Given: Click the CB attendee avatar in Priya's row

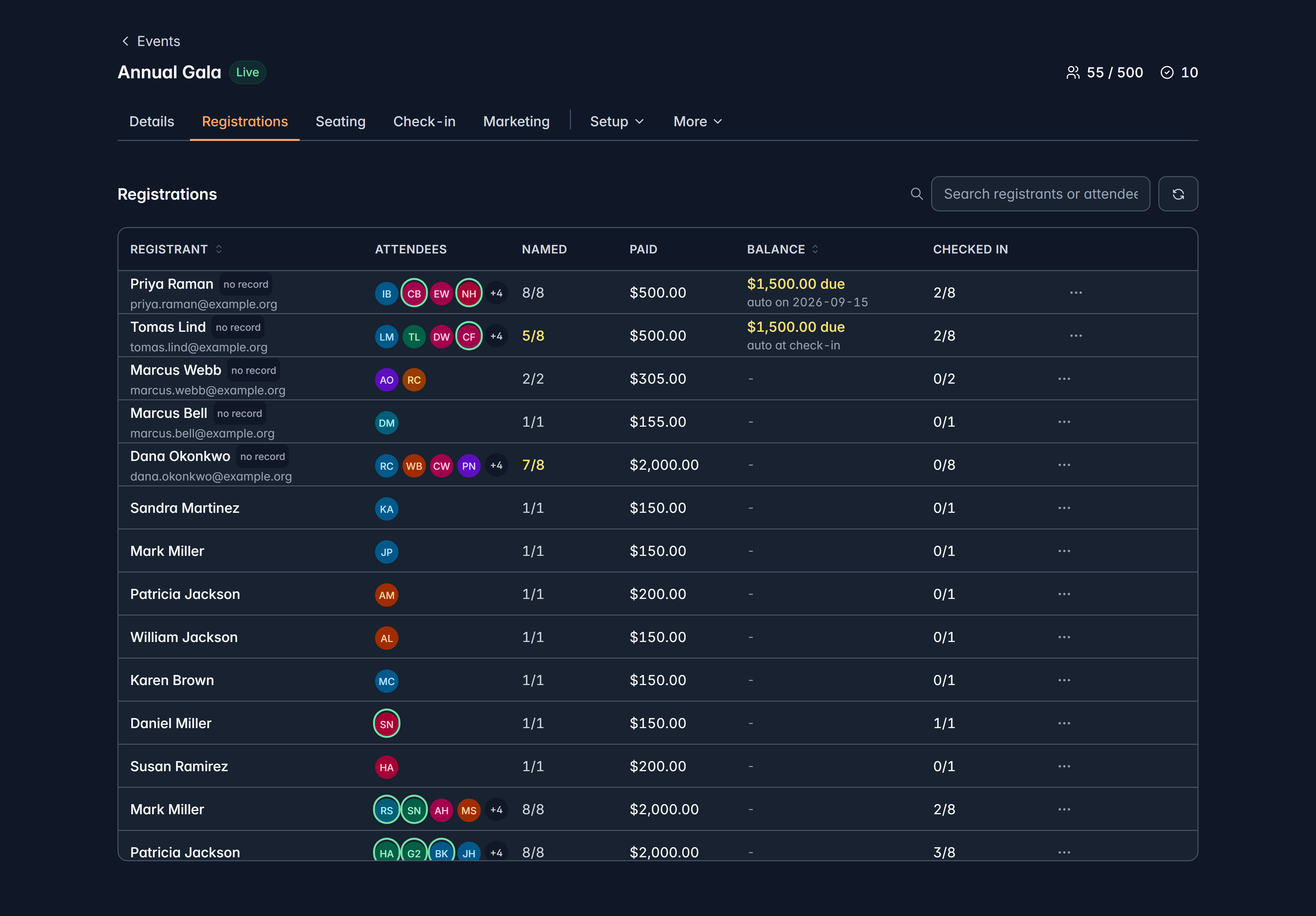Looking at the screenshot, I should coord(414,293).
